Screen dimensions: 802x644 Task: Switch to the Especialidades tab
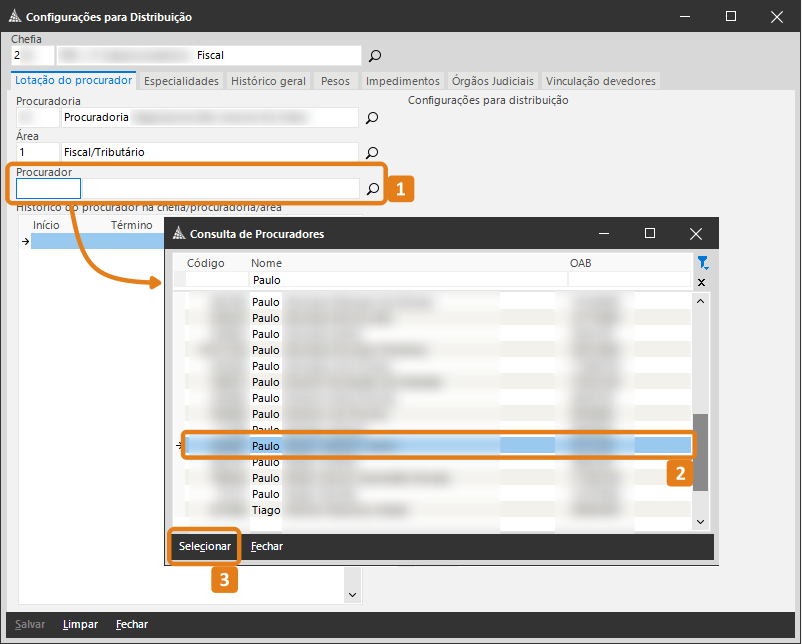[x=181, y=81]
